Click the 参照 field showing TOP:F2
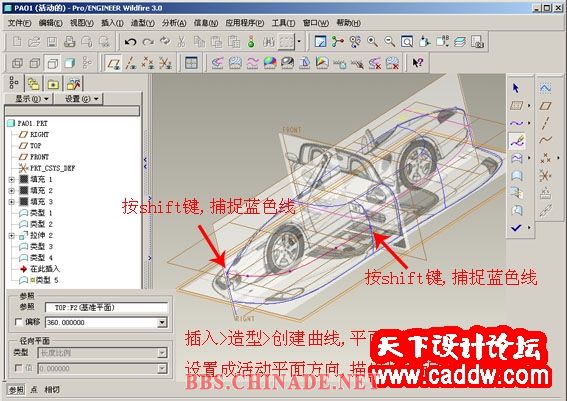Viewport: 567px width, 401px height. (107, 308)
